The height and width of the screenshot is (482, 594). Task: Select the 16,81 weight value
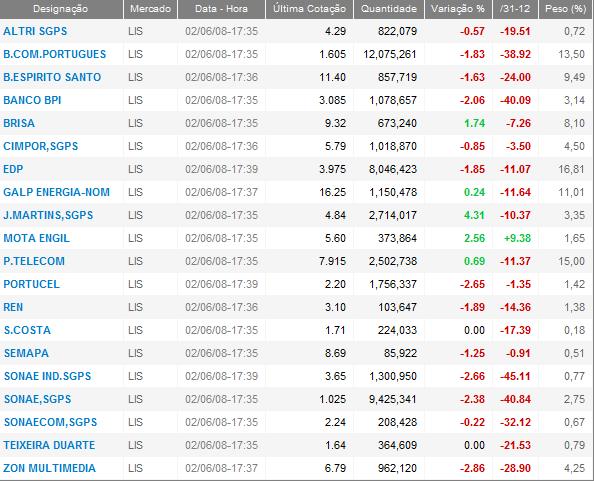pyautogui.click(x=572, y=169)
